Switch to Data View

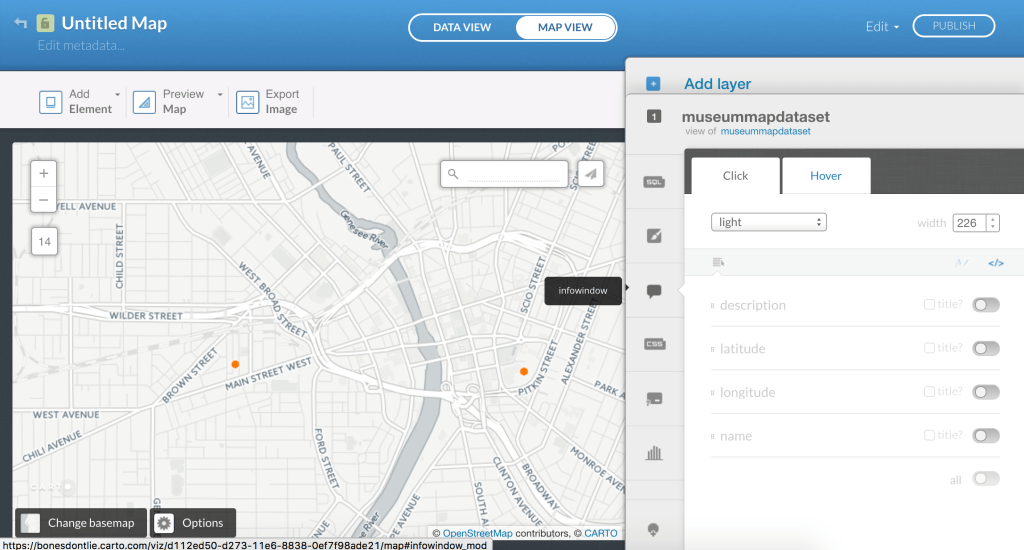click(462, 27)
